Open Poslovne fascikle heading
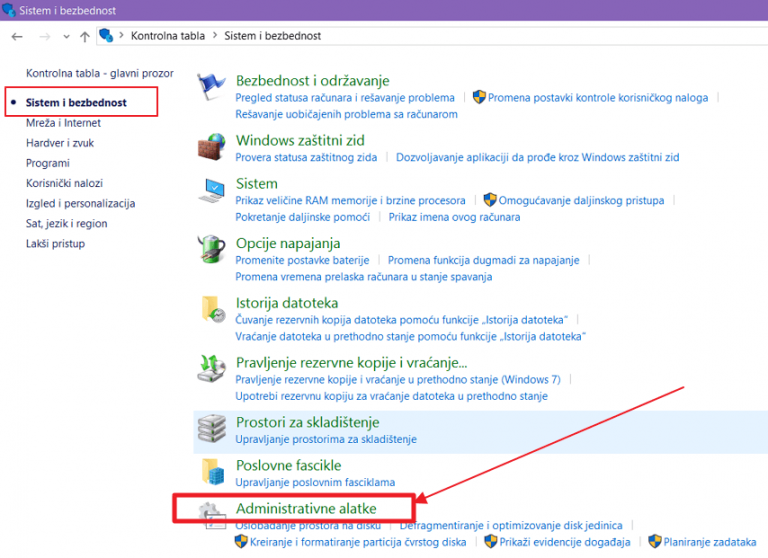Image resolution: width=768 pixels, height=558 pixels. click(x=288, y=465)
